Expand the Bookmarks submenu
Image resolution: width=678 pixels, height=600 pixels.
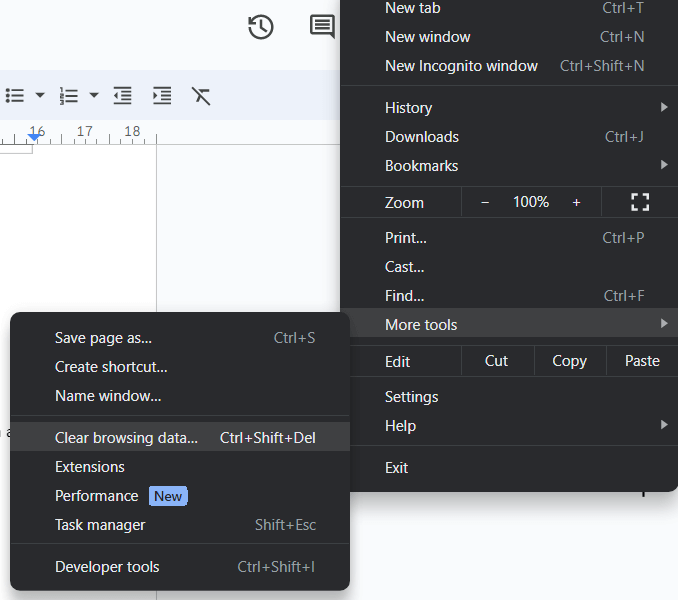click(509, 166)
